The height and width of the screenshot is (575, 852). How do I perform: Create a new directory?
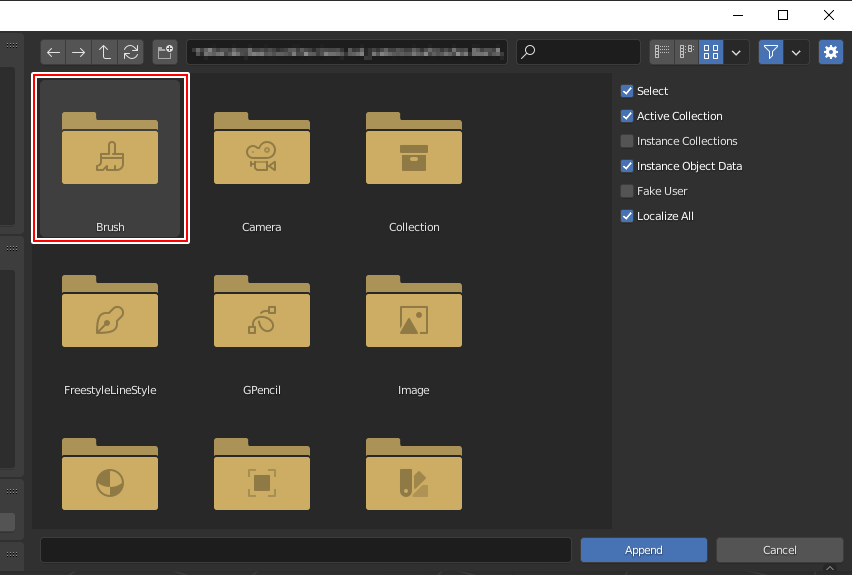(165, 52)
